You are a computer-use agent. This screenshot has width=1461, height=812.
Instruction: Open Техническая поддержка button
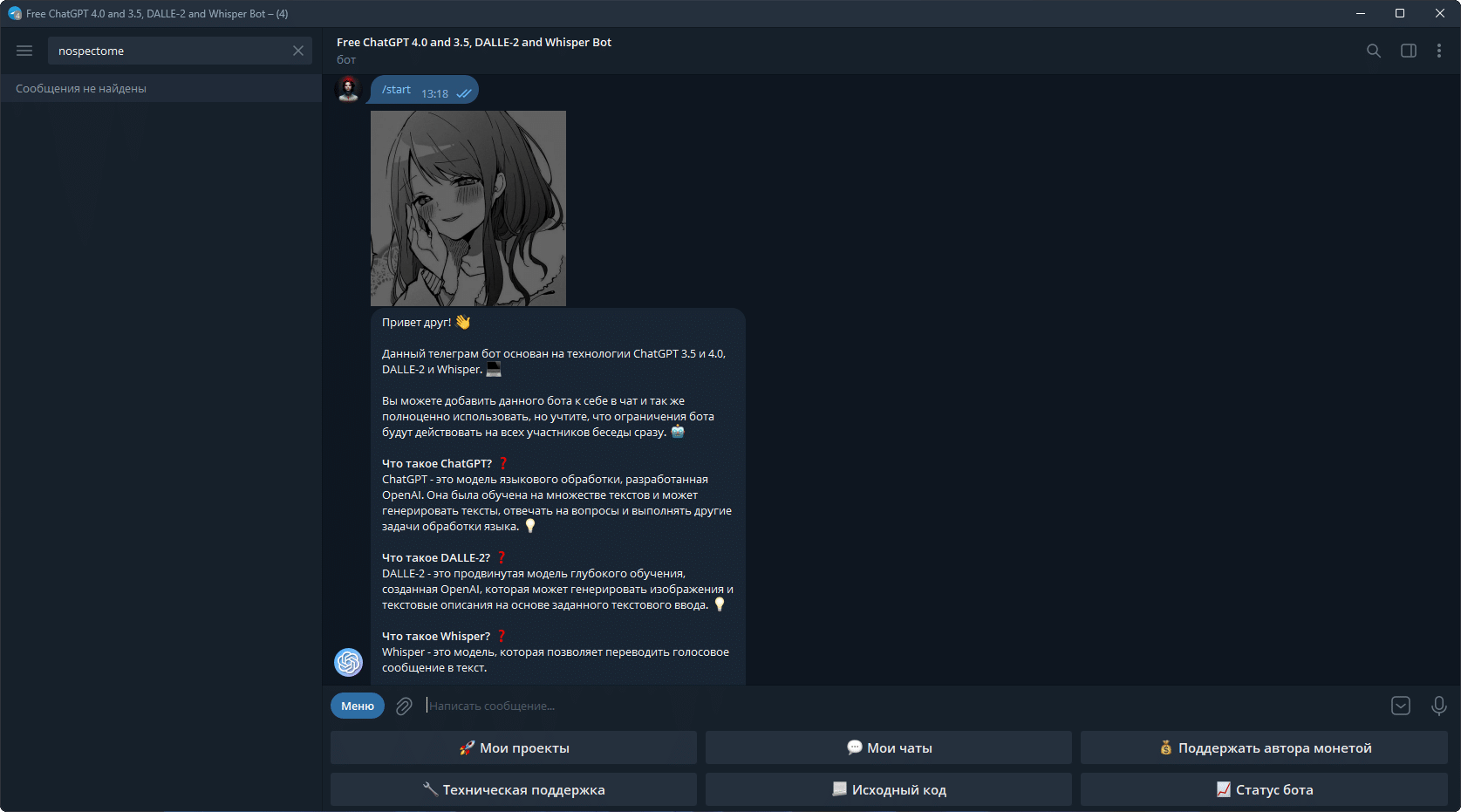coord(514,789)
